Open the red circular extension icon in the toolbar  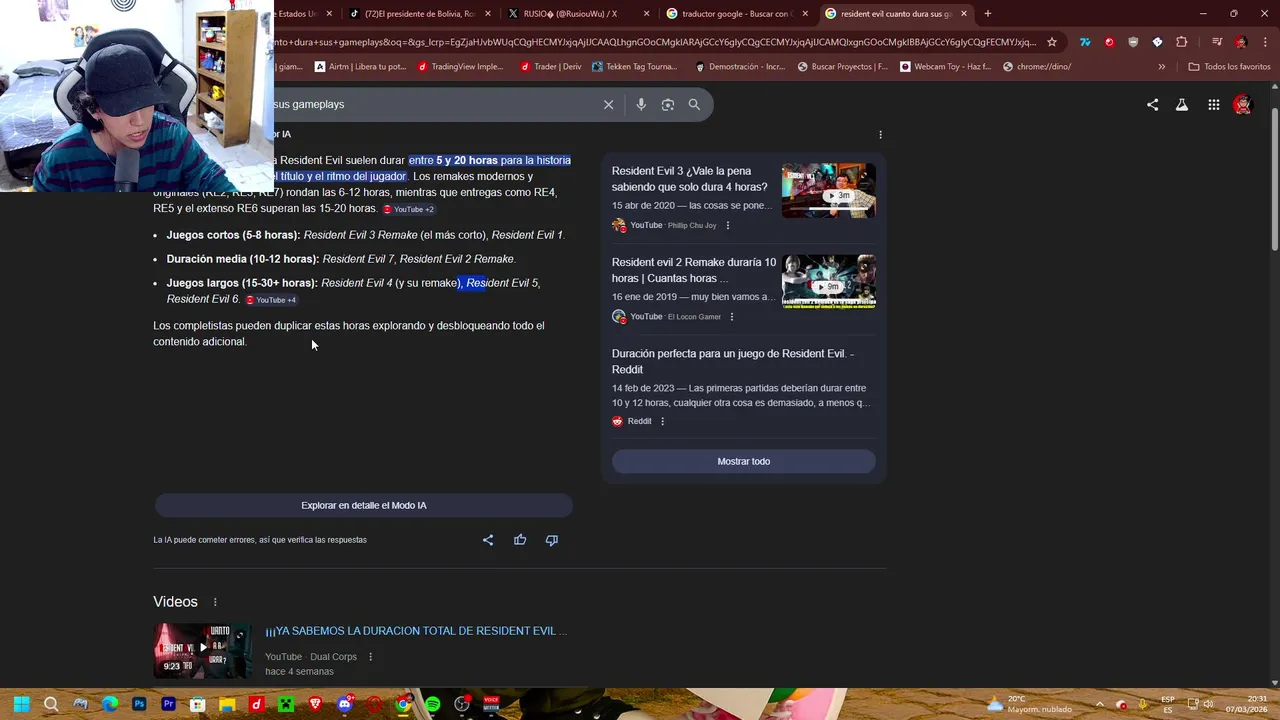tap(1109, 42)
